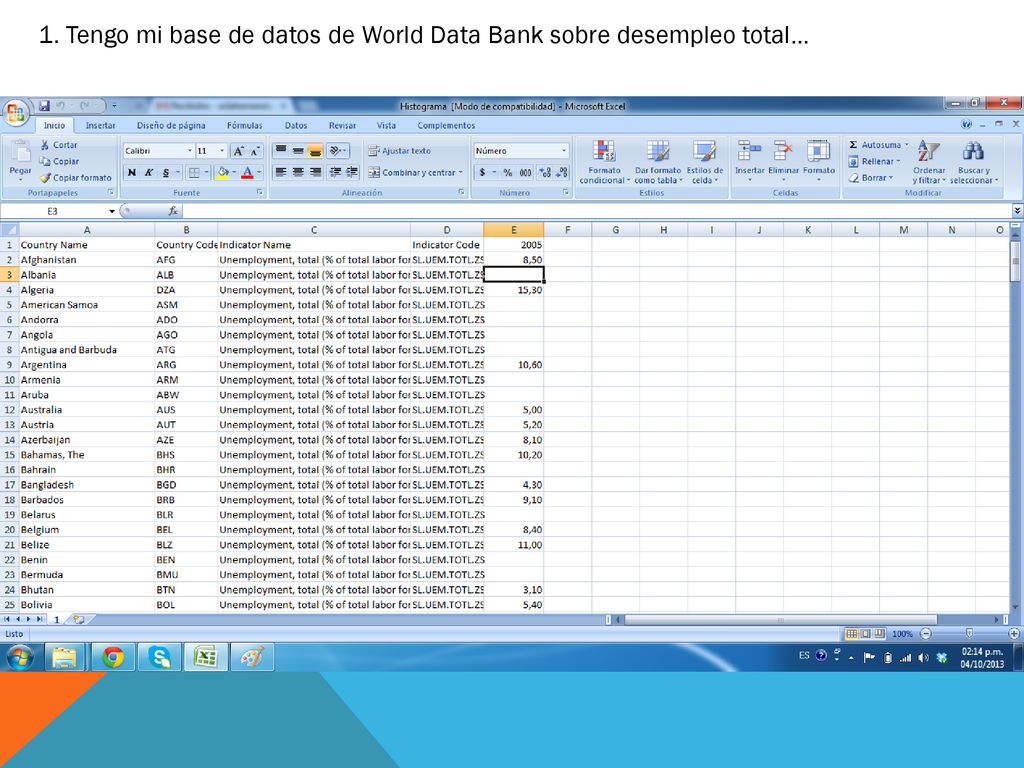
Task: Toggle italic (K) formatting
Action: [x=149, y=172]
